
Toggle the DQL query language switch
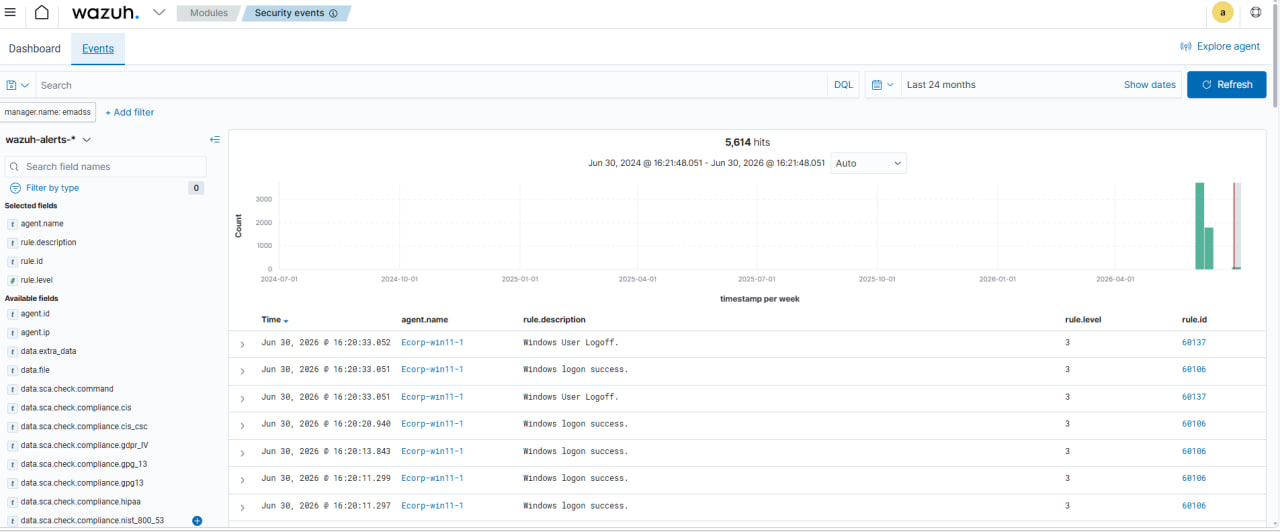pos(843,85)
